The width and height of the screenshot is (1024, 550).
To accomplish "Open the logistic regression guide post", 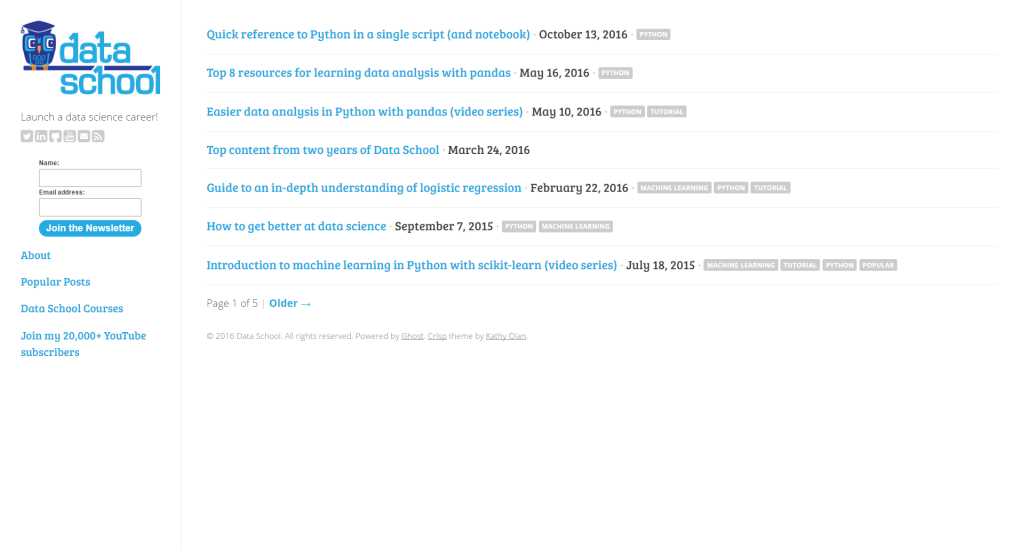I will [x=364, y=188].
